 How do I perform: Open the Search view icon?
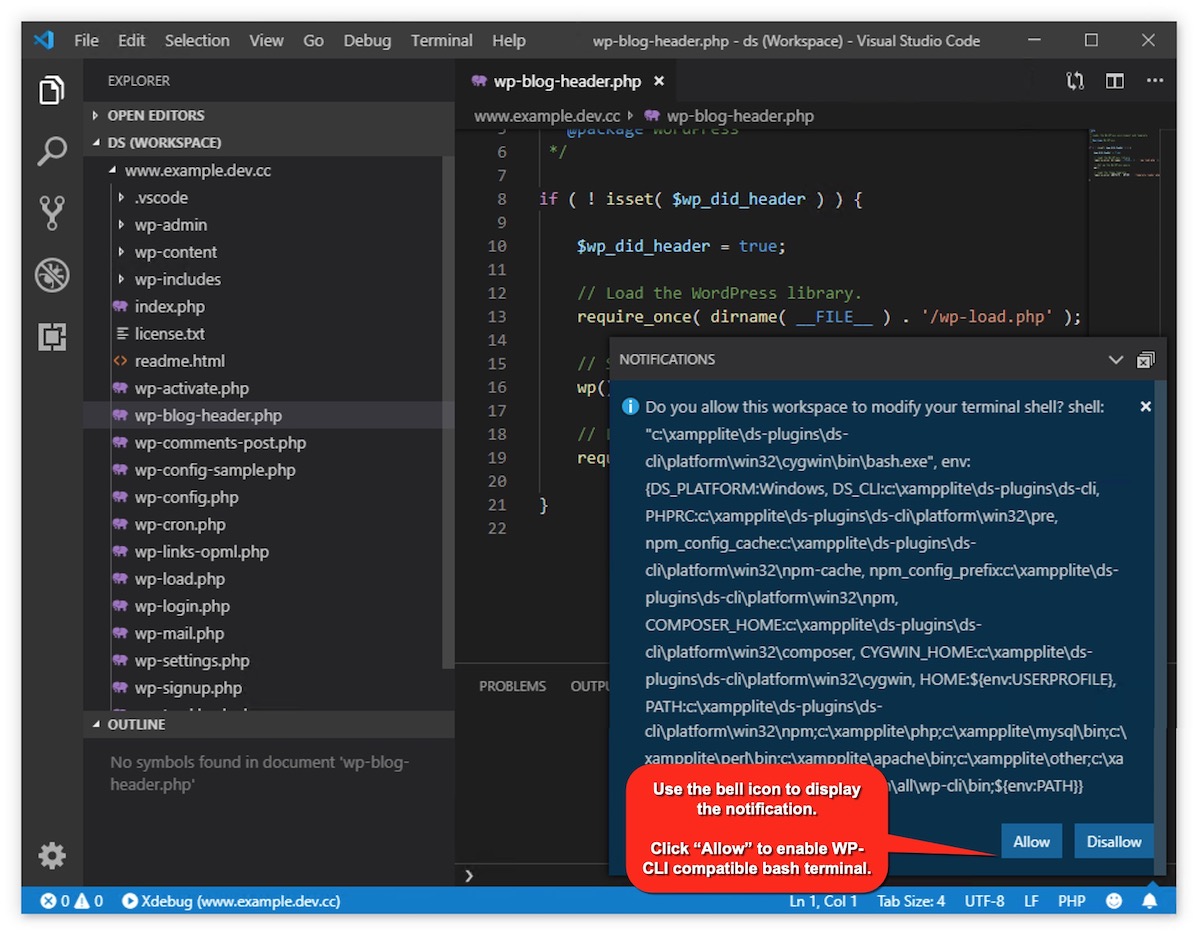(x=52, y=151)
